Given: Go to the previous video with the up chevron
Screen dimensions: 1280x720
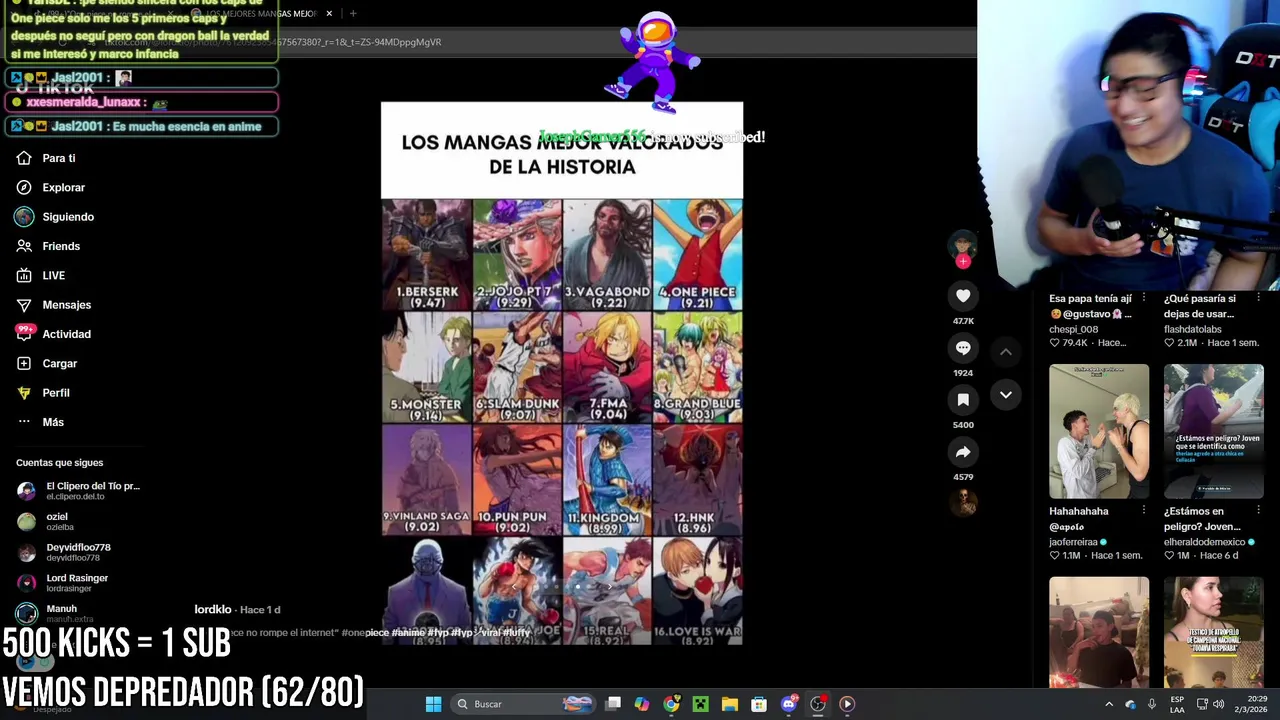Looking at the screenshot, I should [x=1006, y=351].
